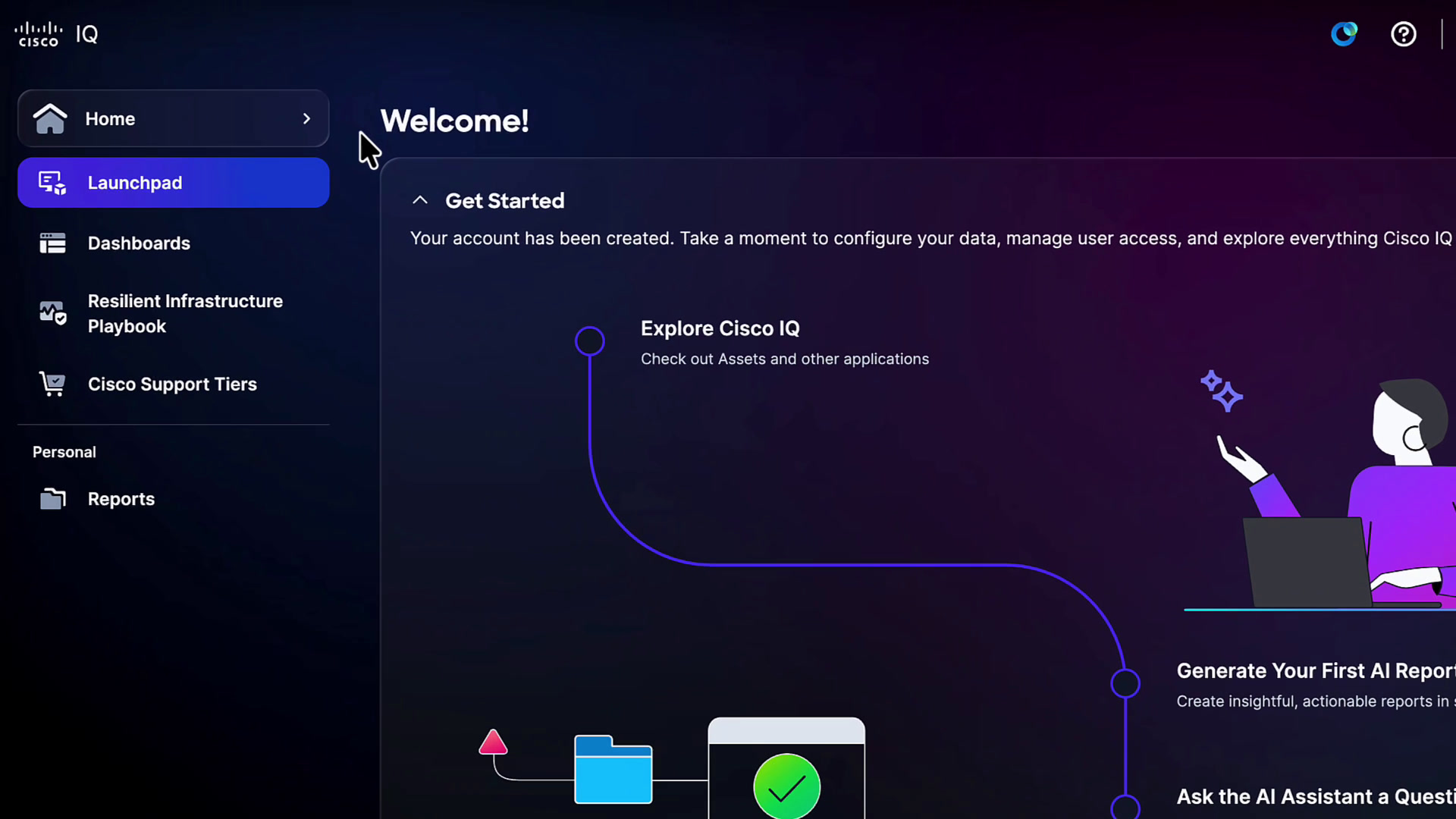This screenshot has height=819, width=1456.
Task: Click the Reports folder icon
Action: (52, 498)
